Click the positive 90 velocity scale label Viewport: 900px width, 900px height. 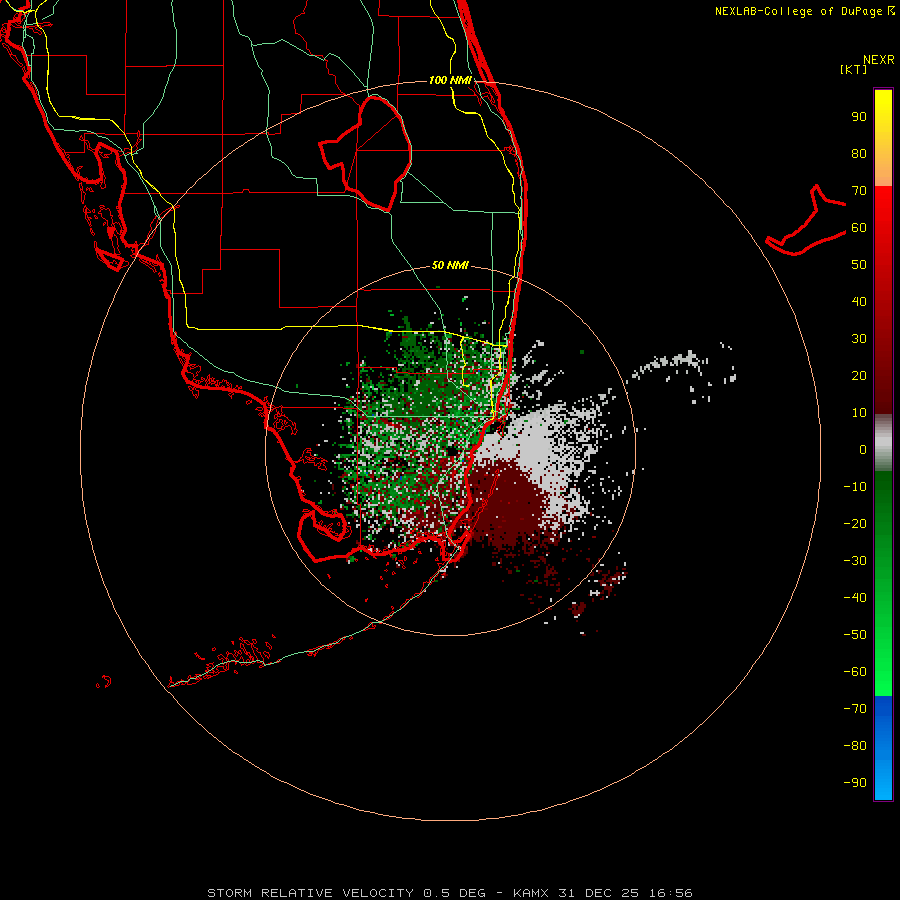(859, 117)
